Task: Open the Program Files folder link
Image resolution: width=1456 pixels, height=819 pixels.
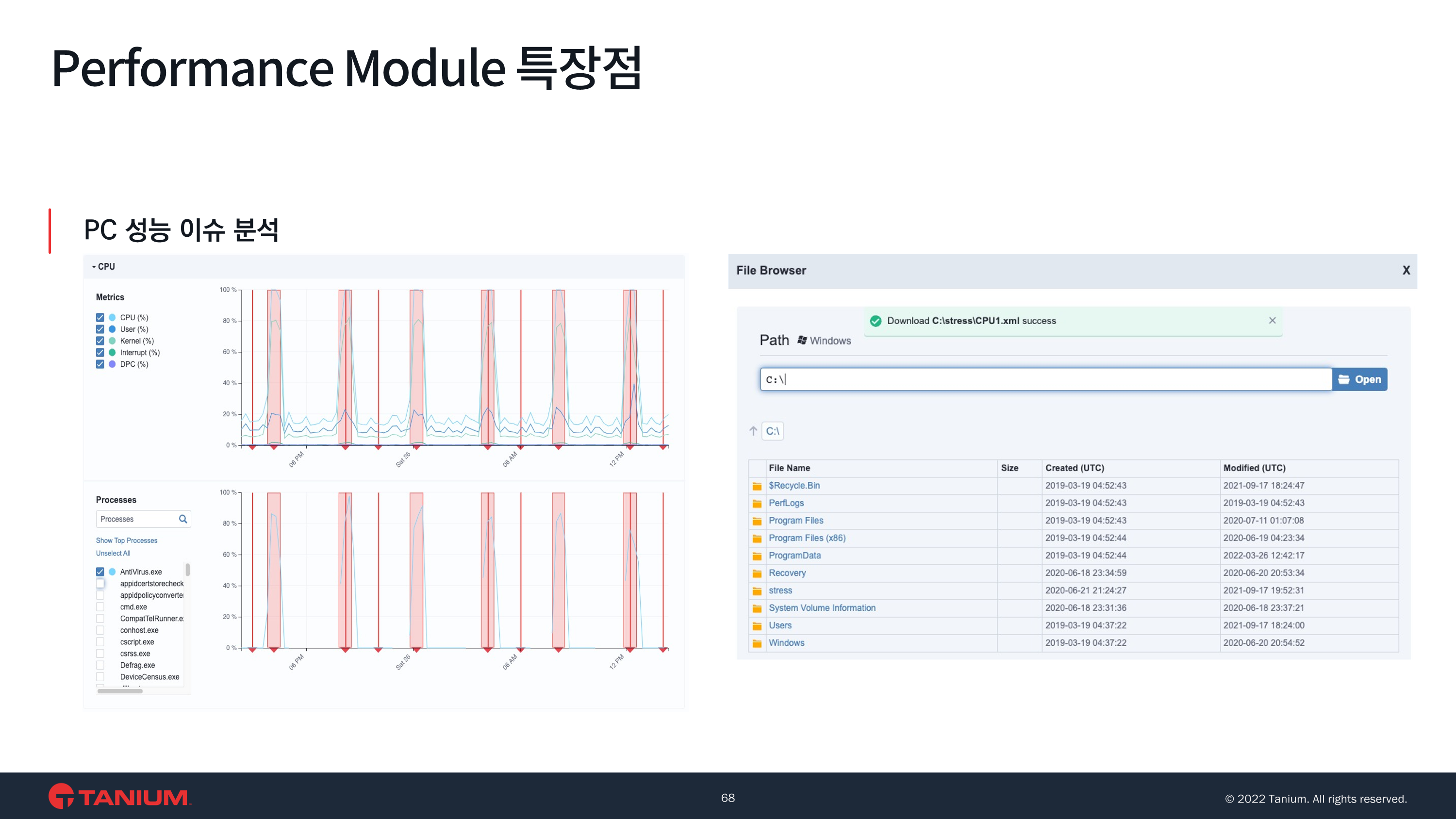Action: click(x=795, y=521)
